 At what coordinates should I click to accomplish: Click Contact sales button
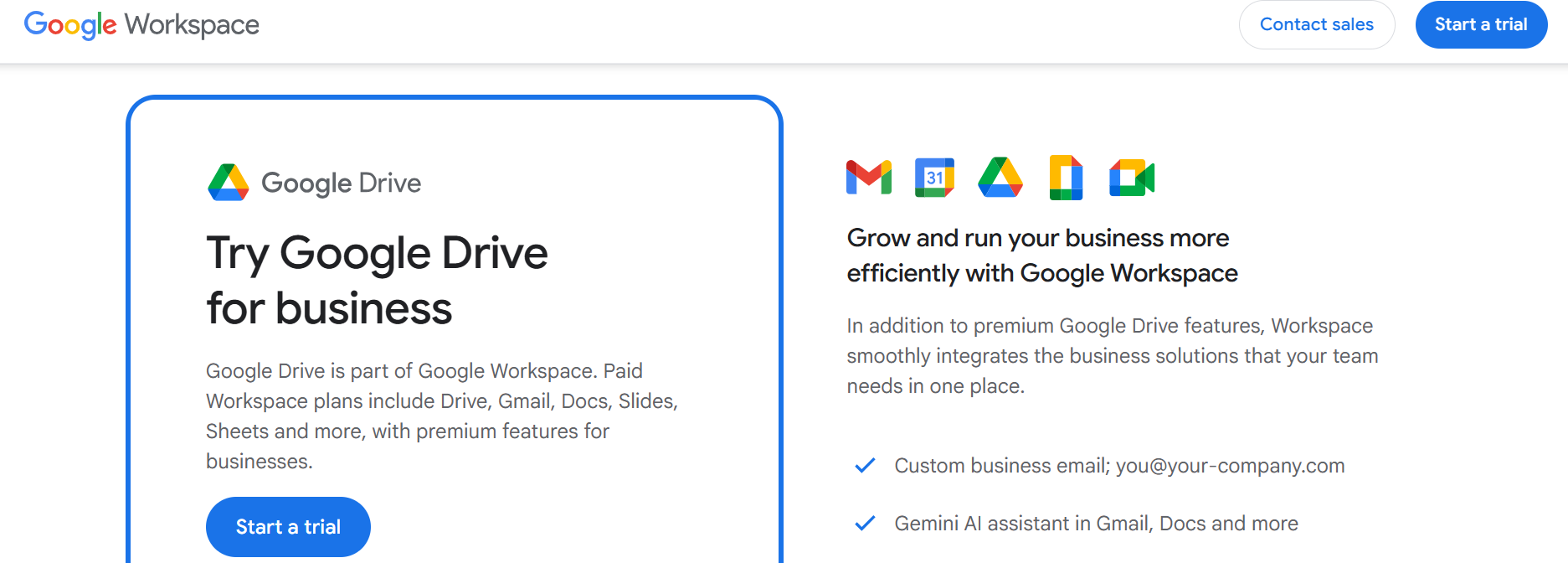[x=1317, y=24]
